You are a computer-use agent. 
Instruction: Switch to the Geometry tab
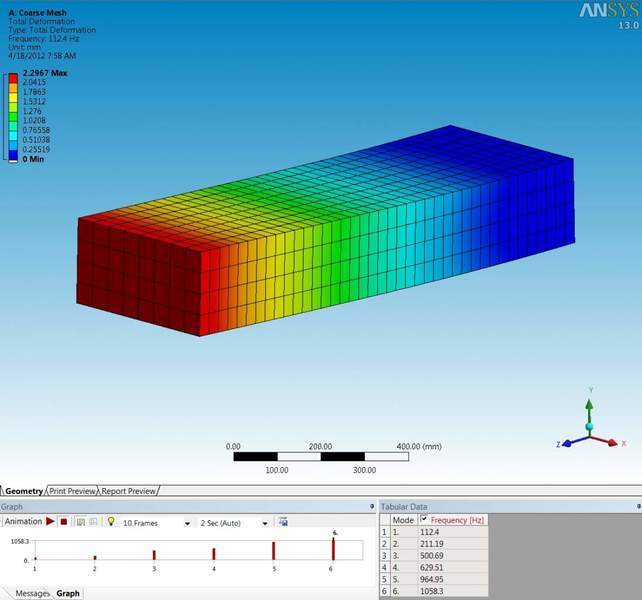click(24, 491)
